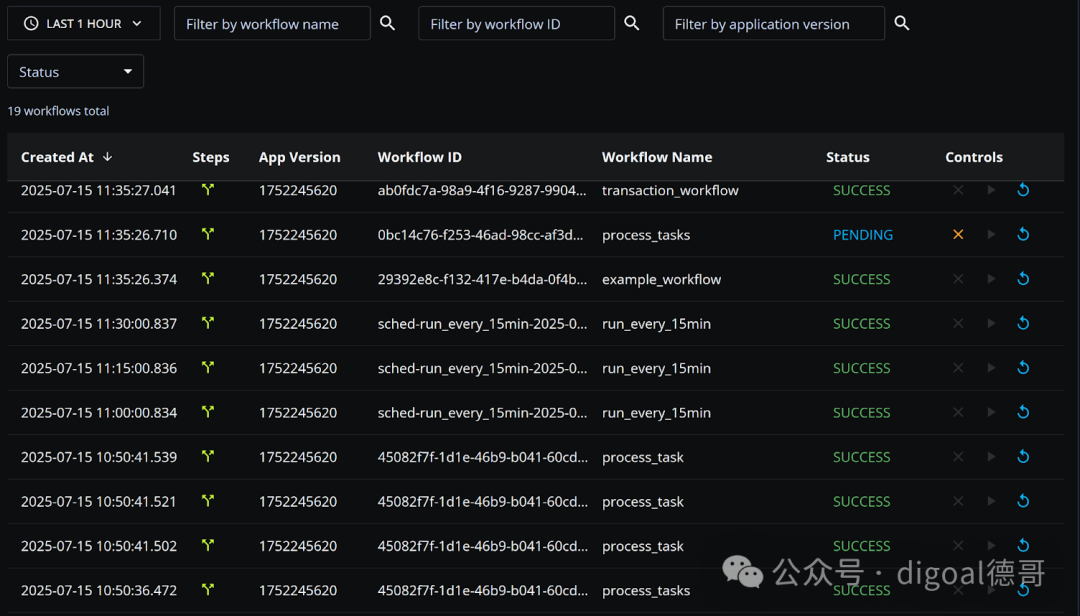Click the cancel X for example_workflow

pyautogui.click(x=958, y=279)
